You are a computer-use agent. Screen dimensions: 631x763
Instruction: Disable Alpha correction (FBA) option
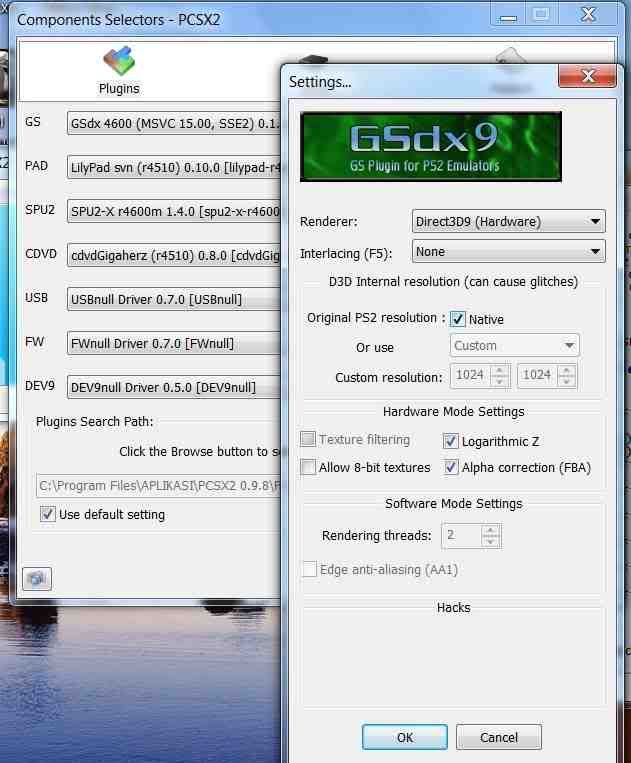(451, 467)
